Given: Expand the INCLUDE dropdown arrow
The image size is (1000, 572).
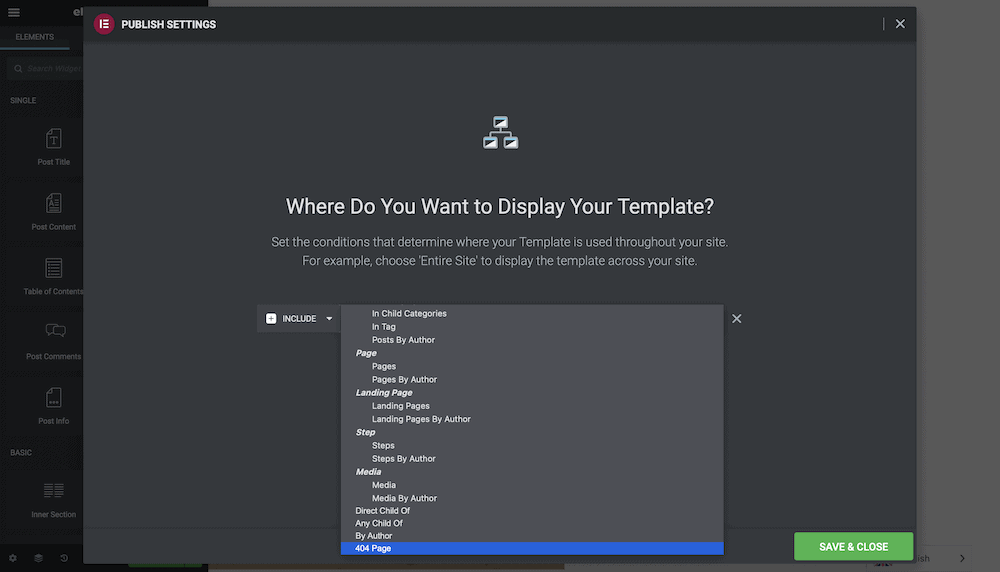Looking at the screenshot, I should click(x=329, y=318).
